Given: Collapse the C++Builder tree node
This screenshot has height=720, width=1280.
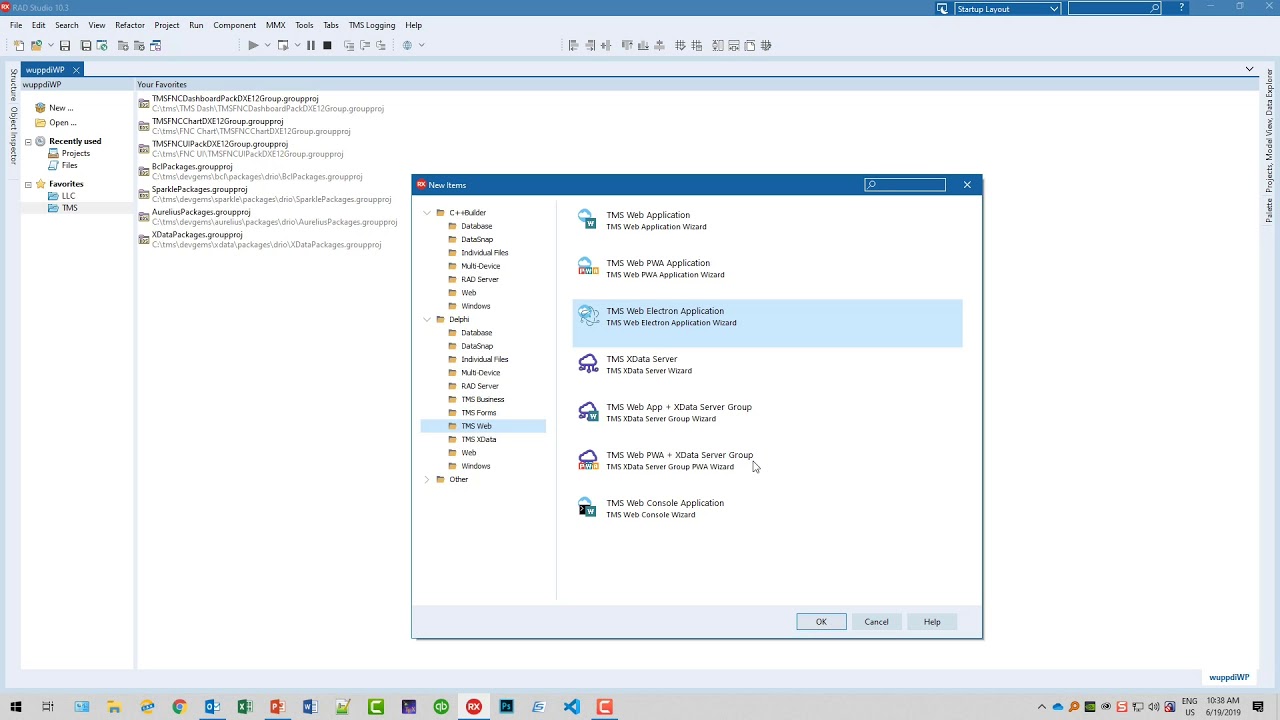Looking at the screenshot, I should tap(427, 213).
